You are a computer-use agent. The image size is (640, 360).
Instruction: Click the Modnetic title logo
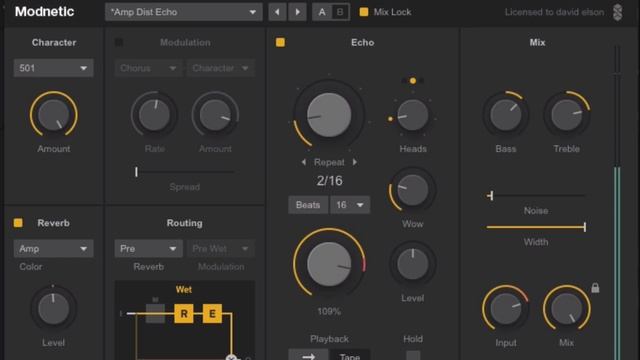point(44,11)
